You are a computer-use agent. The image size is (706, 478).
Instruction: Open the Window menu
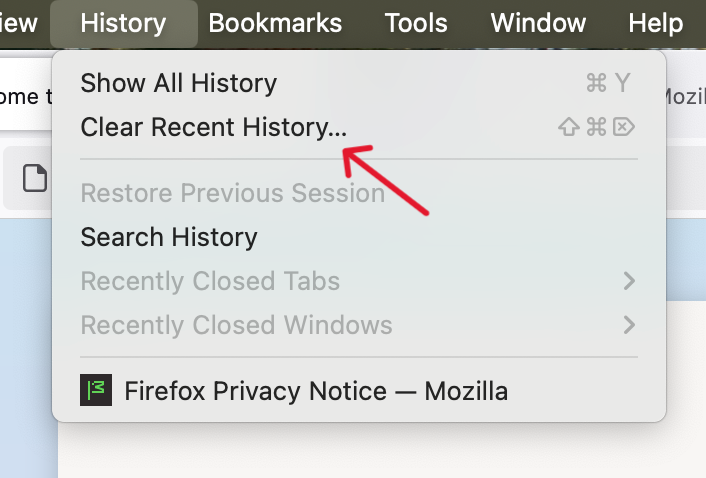point(538,23)
